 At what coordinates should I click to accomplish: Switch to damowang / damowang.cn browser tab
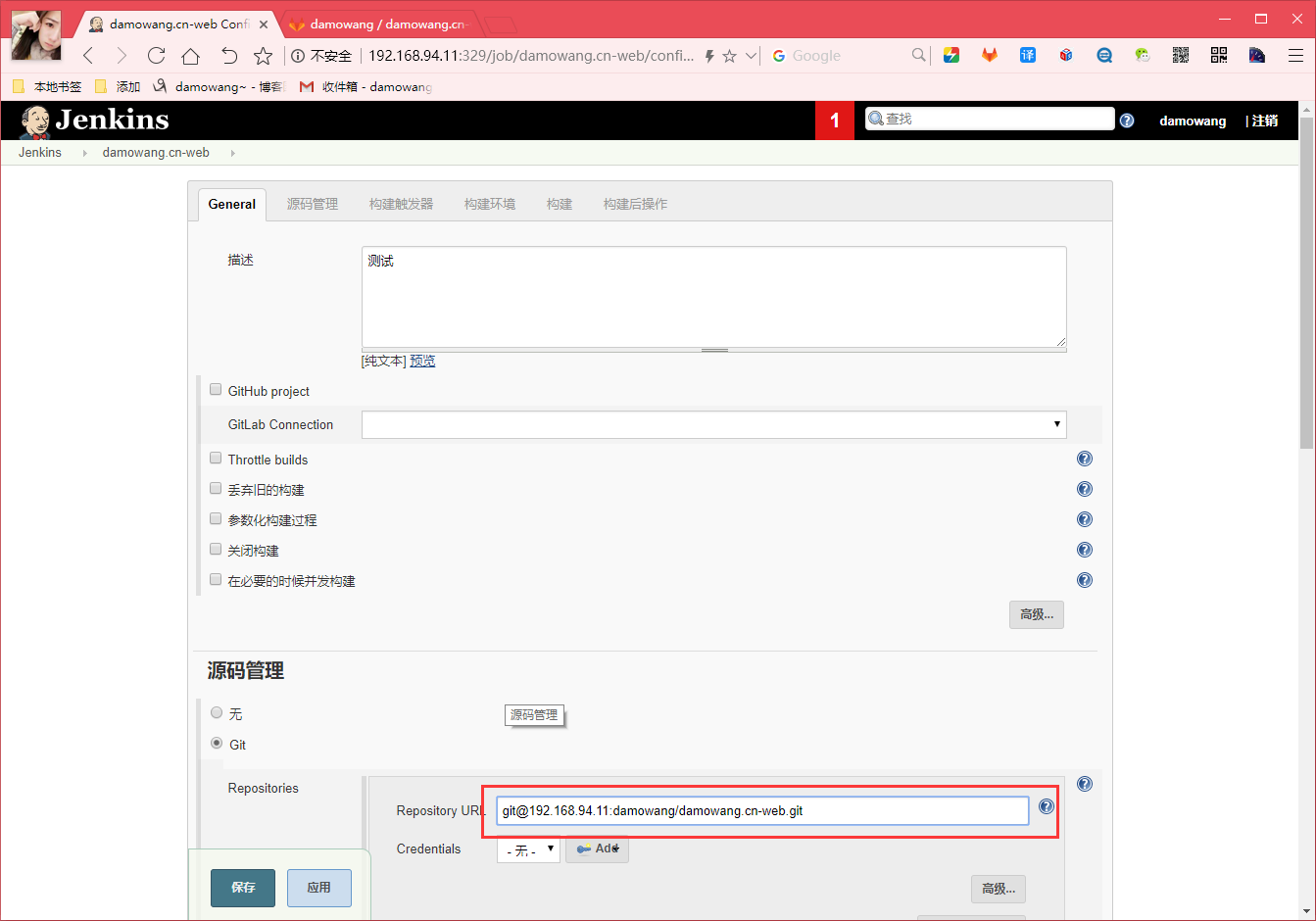(x=379, y=24)
